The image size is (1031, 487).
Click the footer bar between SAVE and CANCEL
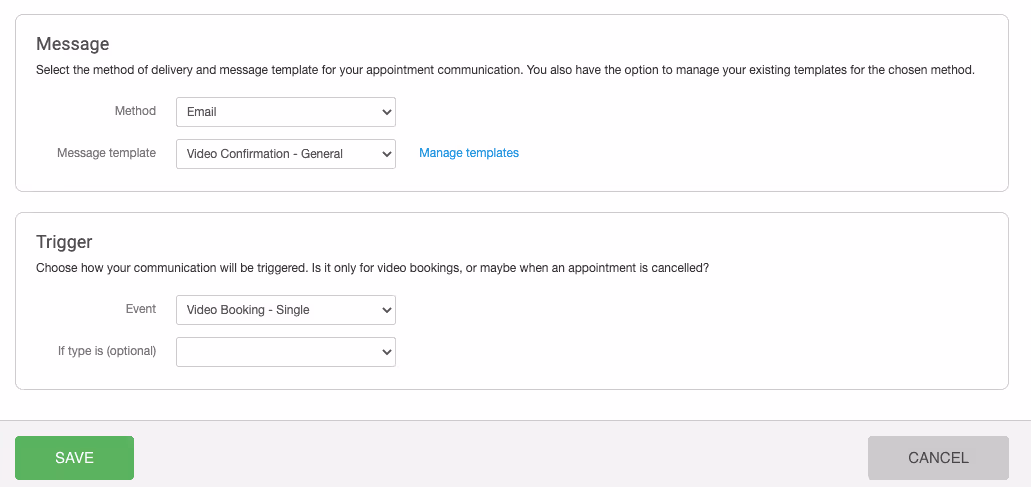pyautogui.click(x=500, y=458)
